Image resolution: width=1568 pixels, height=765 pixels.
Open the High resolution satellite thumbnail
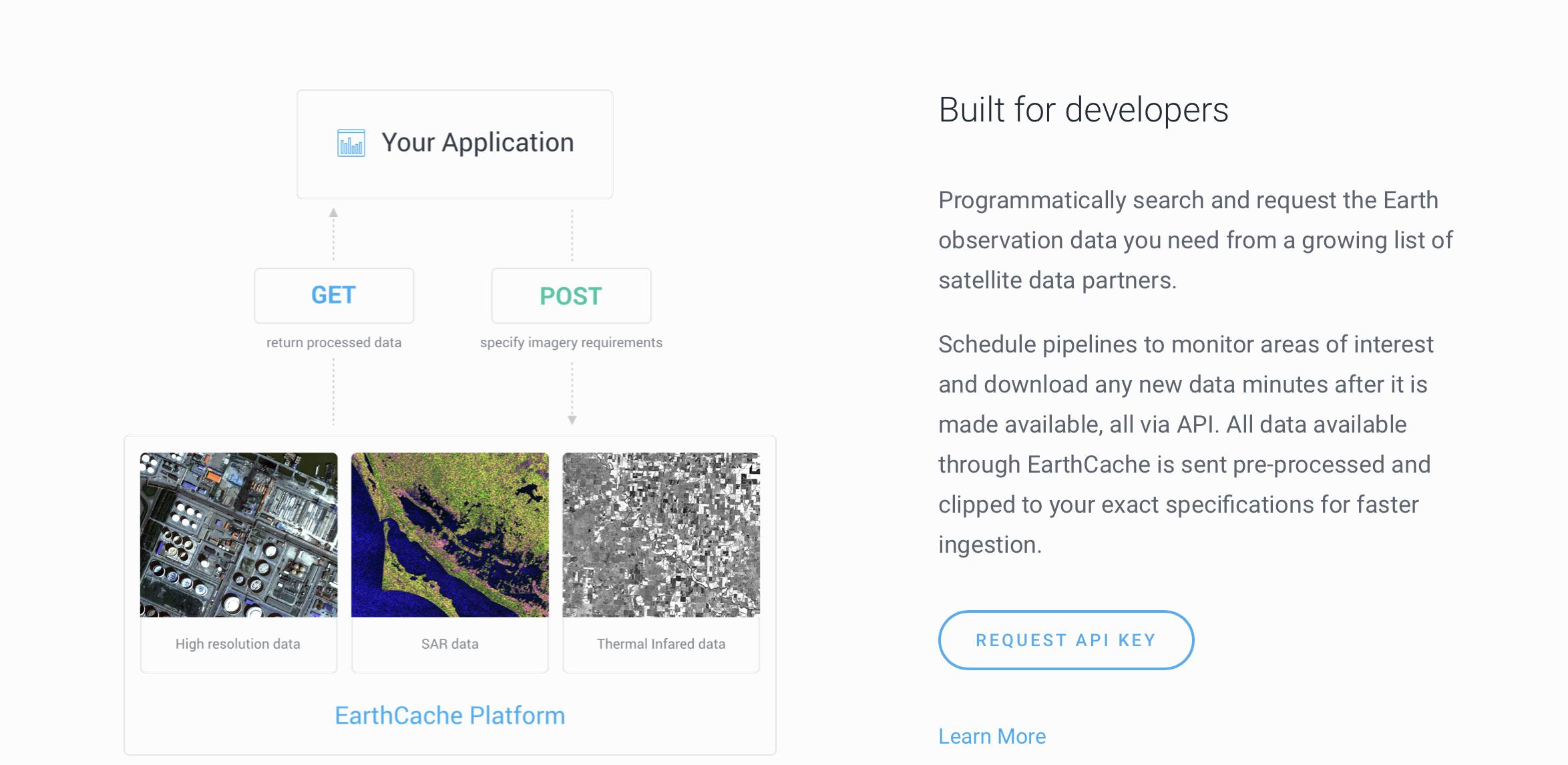(239, 535)
